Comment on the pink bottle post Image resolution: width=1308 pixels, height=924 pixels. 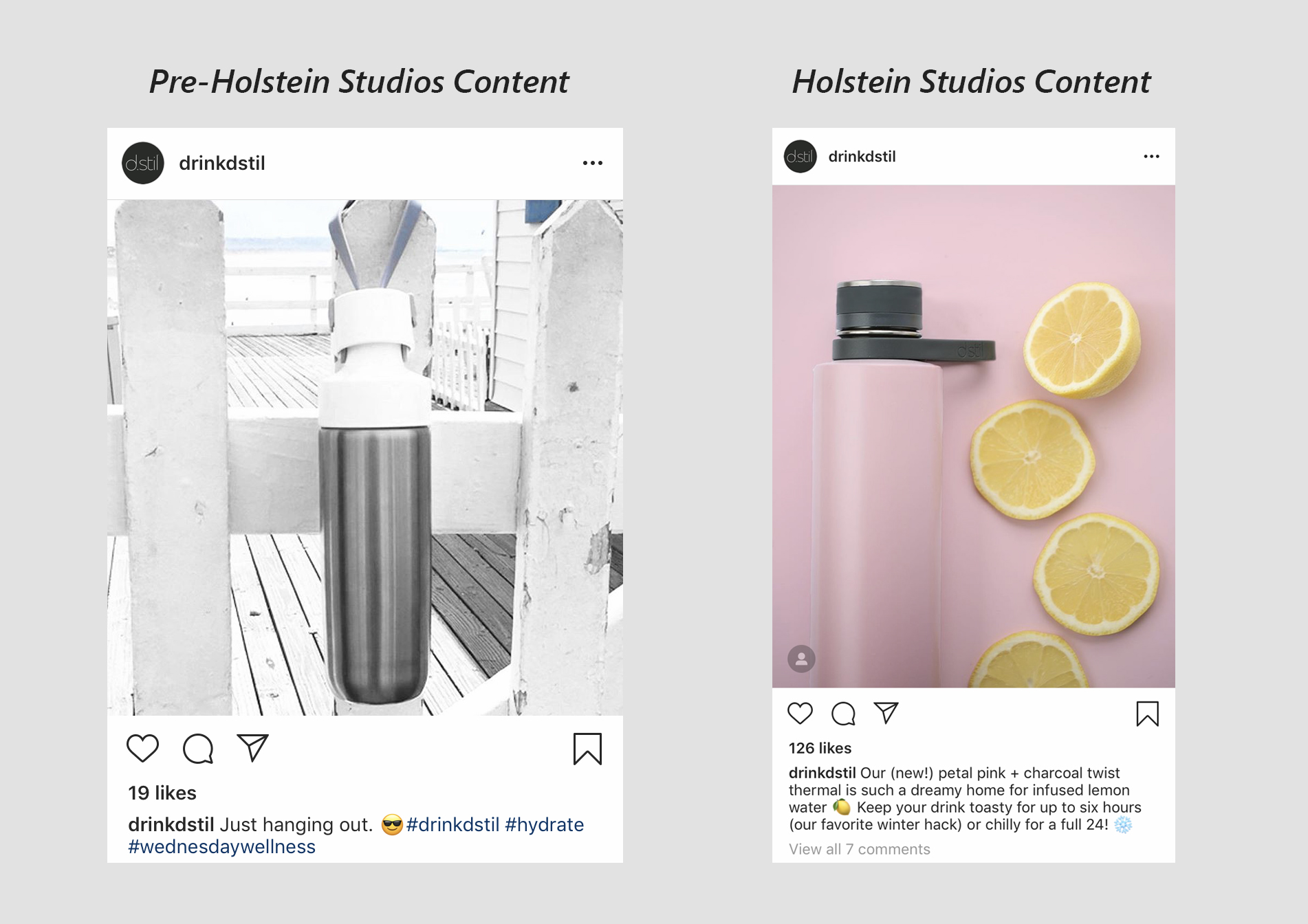click(843, 714)
